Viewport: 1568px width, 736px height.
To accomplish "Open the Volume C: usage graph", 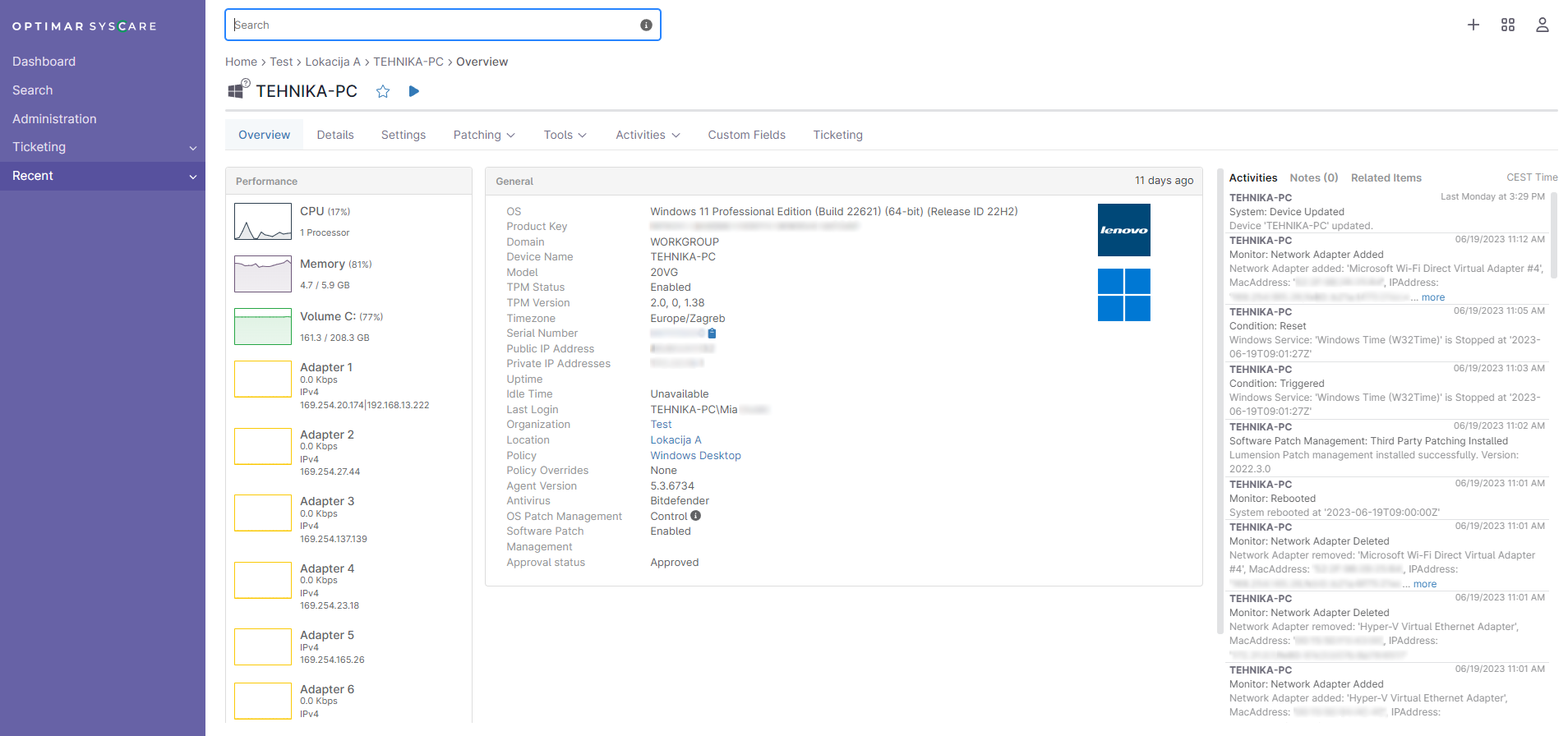I will (263, 326).
